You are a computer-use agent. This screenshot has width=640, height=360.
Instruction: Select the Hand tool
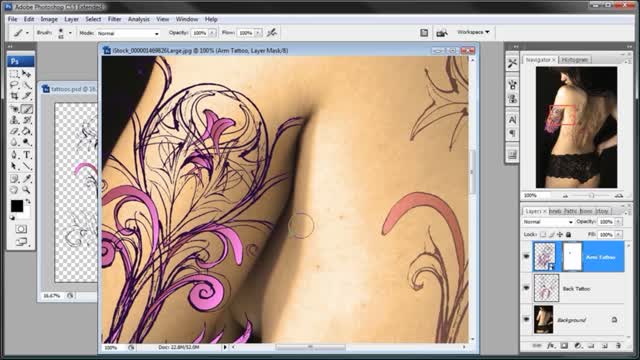tap(14, 190)
